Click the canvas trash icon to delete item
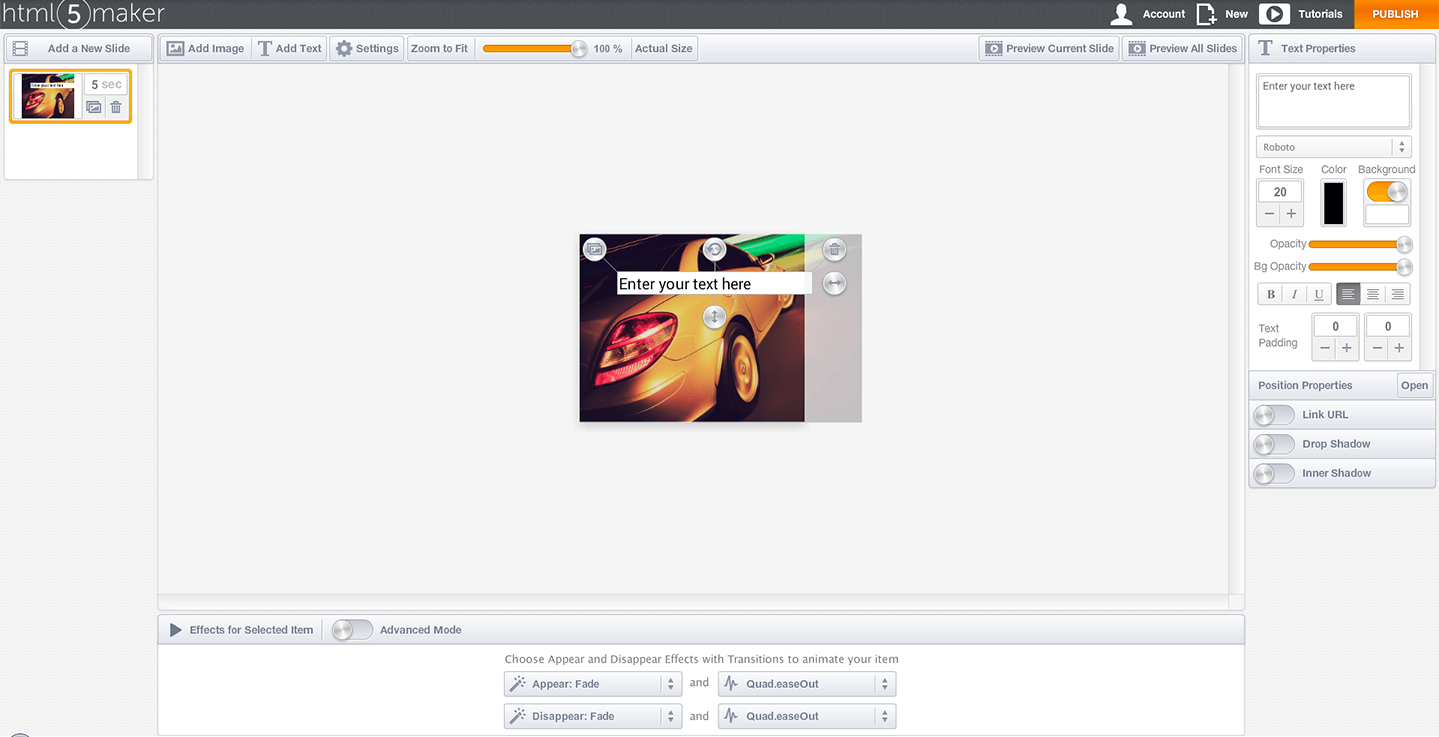The image size is (1439, 737). [x=835, y=249]
